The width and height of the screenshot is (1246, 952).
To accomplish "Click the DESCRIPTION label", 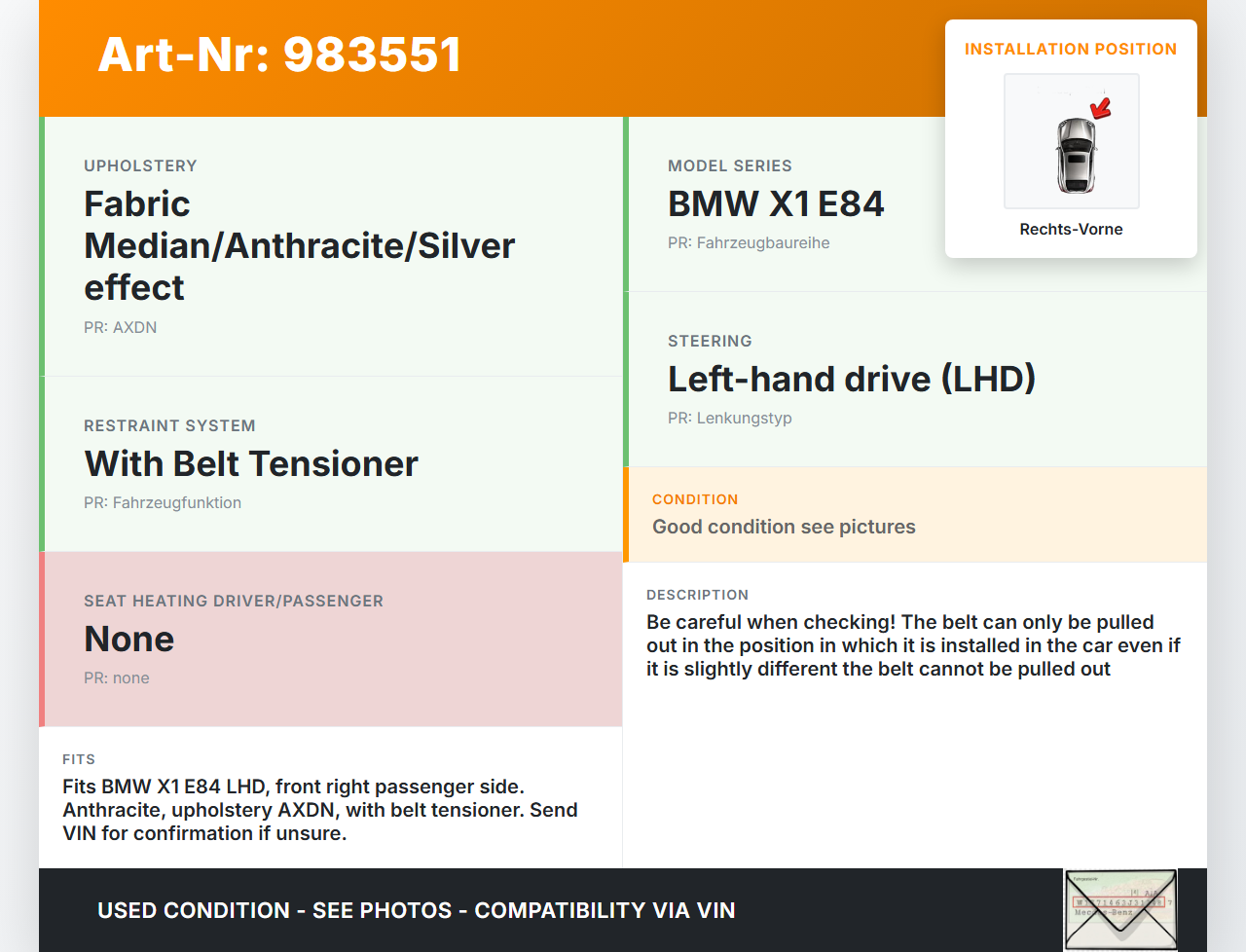I will (x=697, y=595).
